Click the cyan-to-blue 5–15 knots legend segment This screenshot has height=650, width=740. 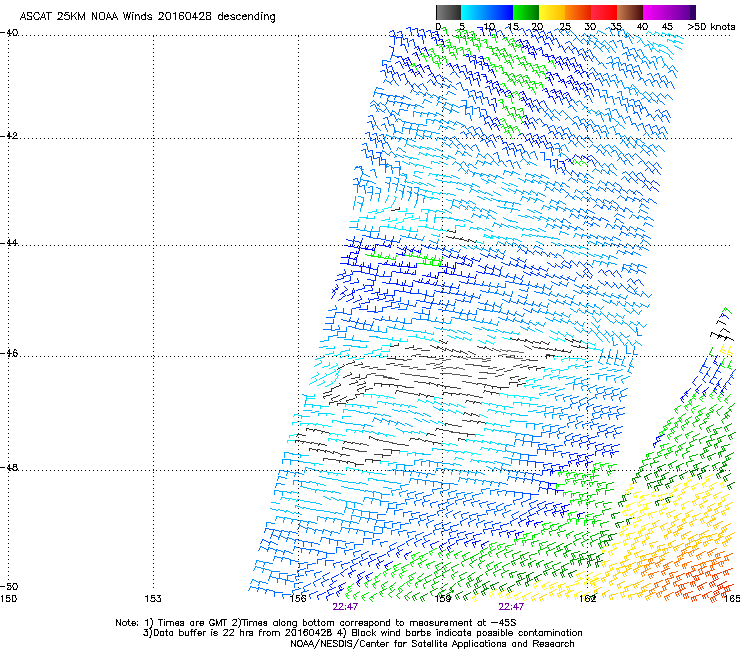tap(487, 12)
